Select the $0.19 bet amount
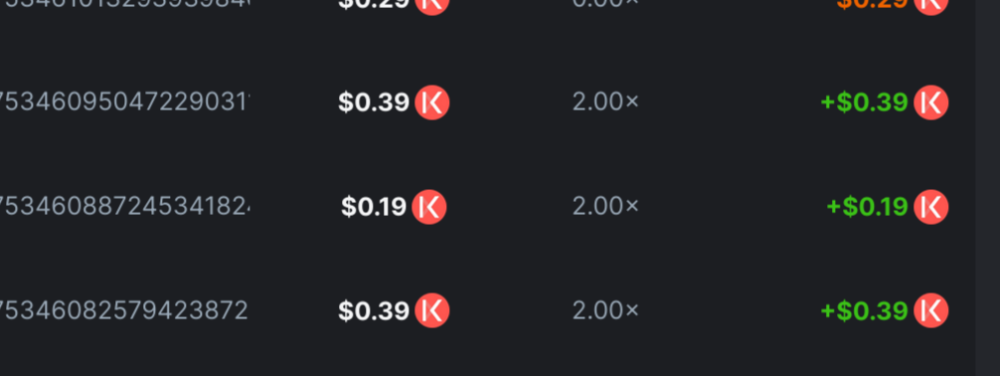1000x376 pixels. point(374,206)
